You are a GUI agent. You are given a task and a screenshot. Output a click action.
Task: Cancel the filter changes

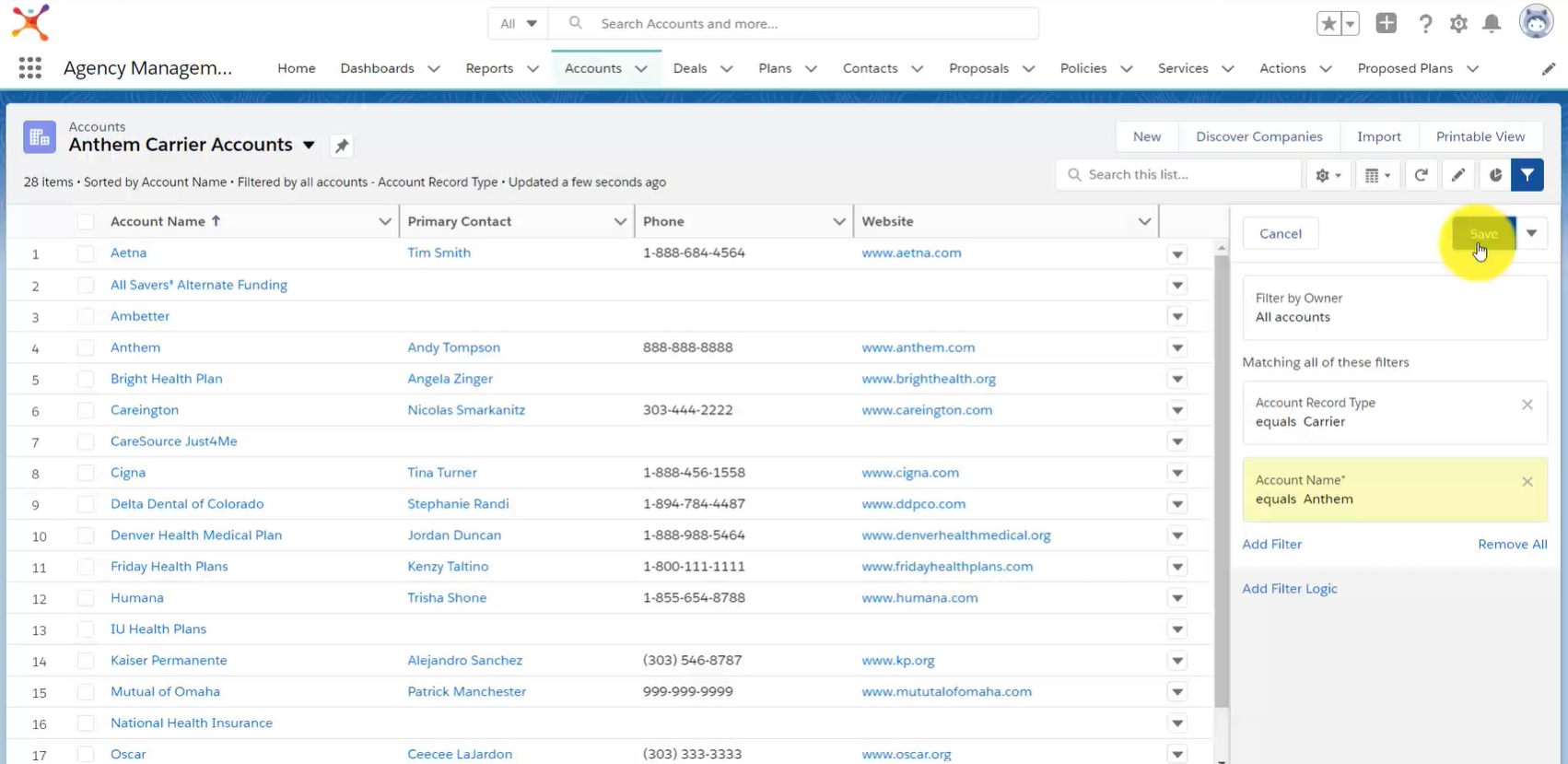point(1281,233)
